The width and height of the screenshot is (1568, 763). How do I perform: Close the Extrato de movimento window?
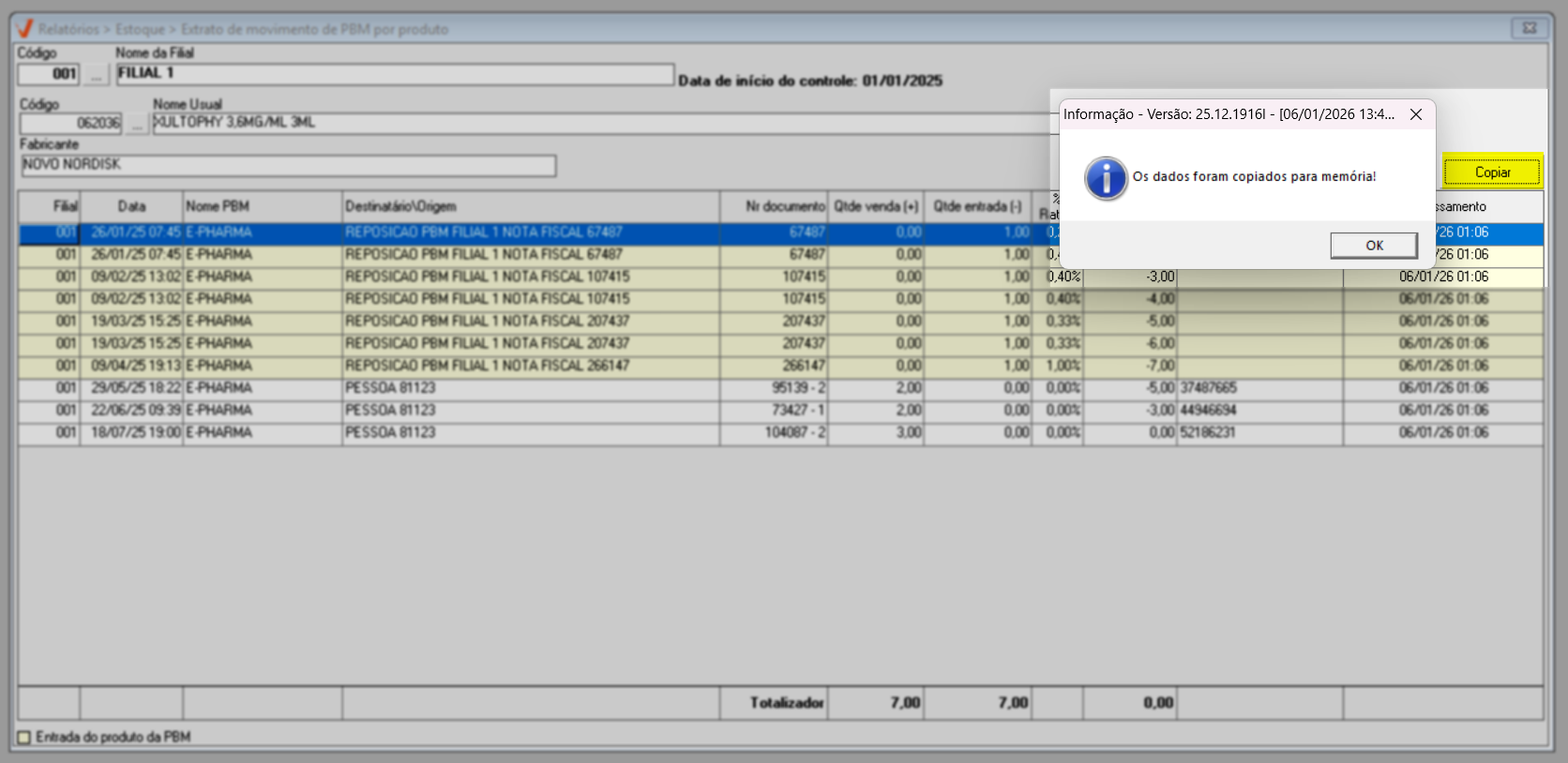tap(1529, 28)
